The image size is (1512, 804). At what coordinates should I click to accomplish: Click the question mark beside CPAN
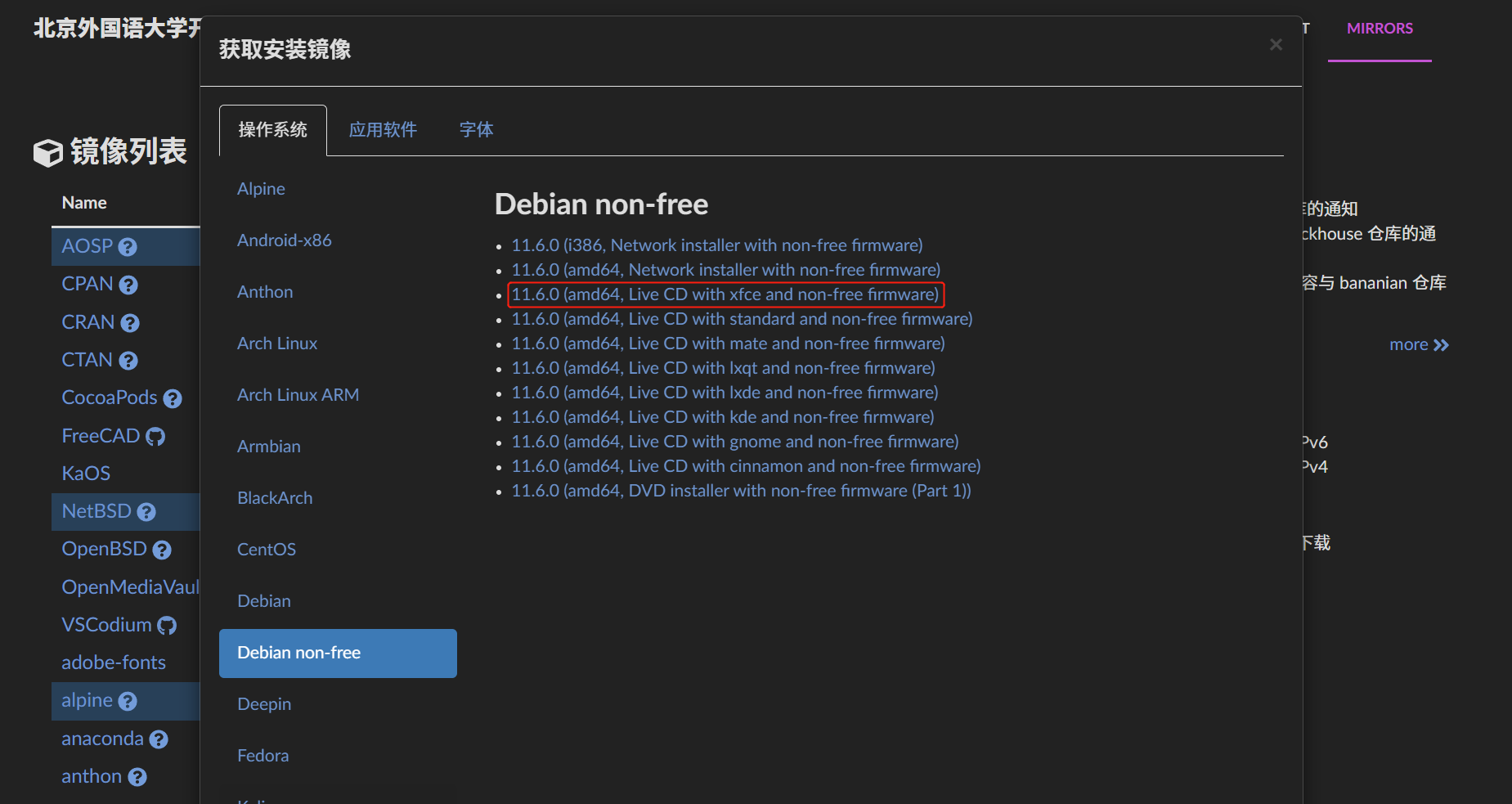(128, 285)
